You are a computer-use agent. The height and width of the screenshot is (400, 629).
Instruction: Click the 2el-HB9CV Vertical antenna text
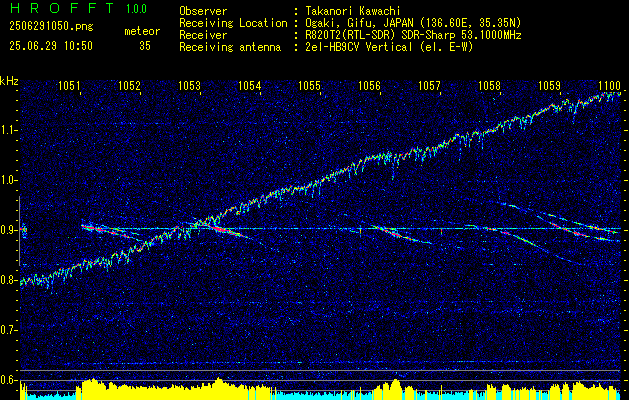[389, 47]
